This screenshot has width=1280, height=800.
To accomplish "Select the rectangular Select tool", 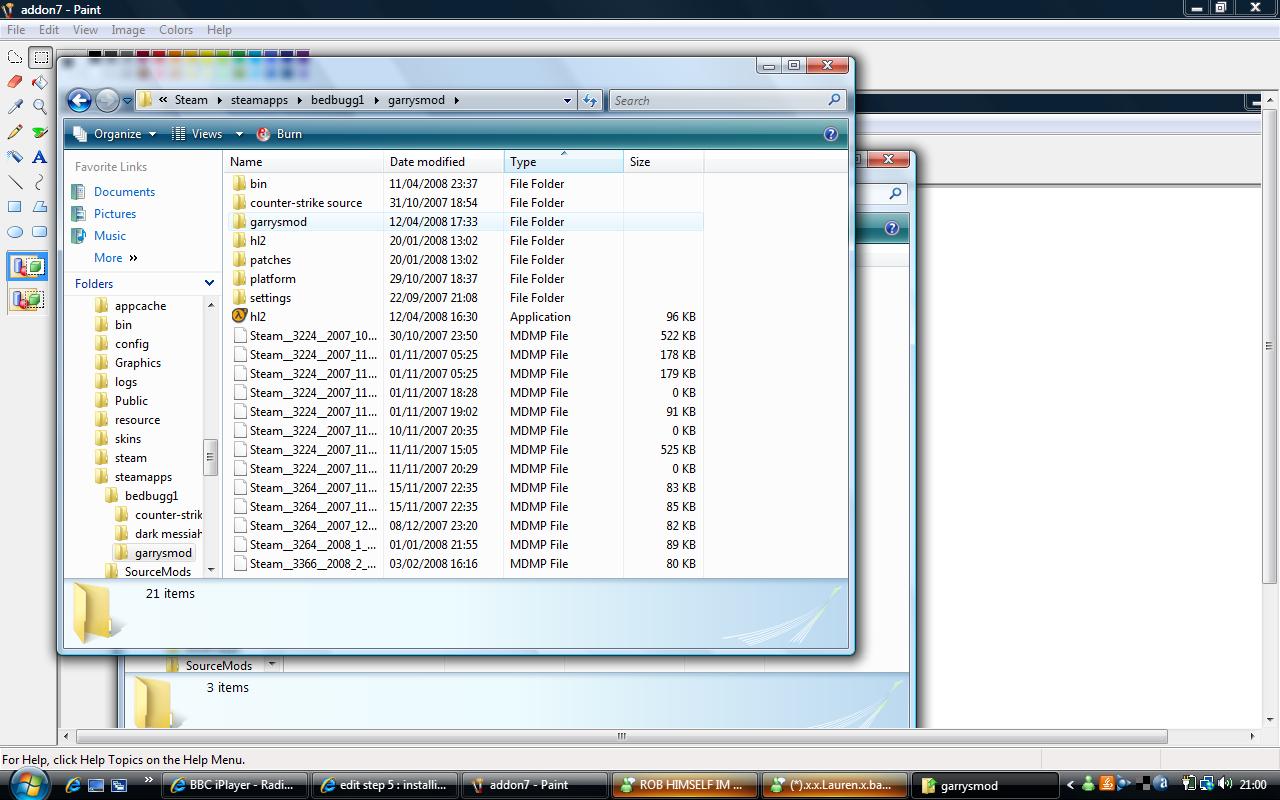I will click(40, 57).
